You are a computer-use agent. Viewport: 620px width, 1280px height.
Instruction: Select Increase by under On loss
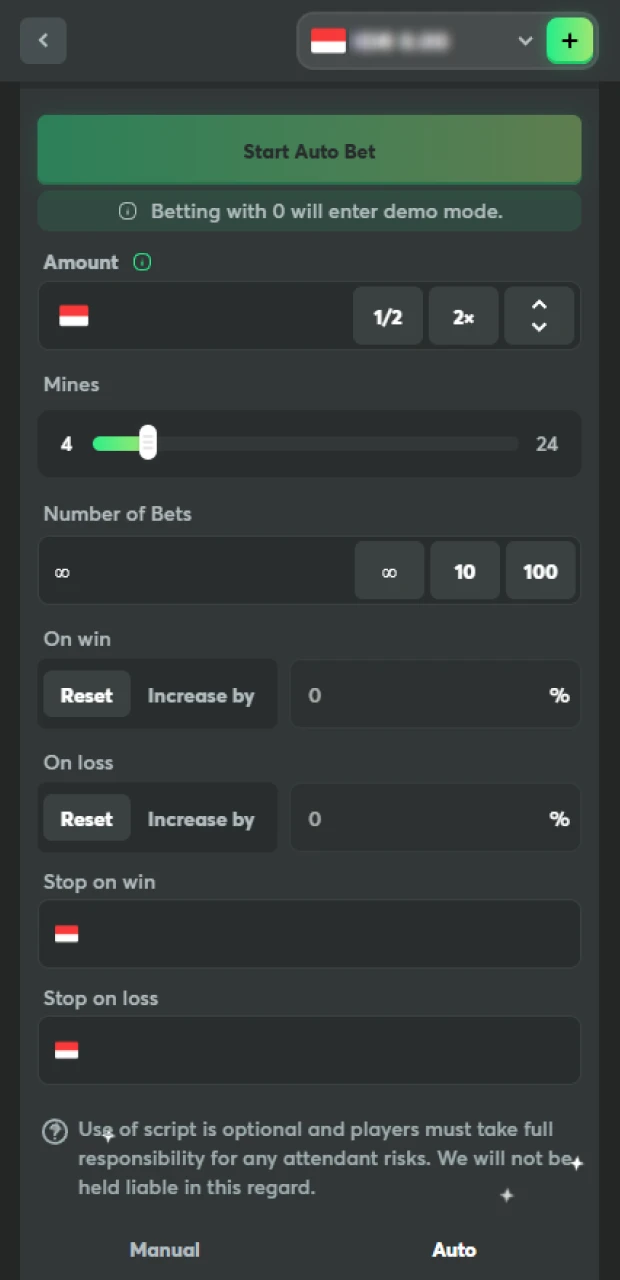tap(201, 818)
